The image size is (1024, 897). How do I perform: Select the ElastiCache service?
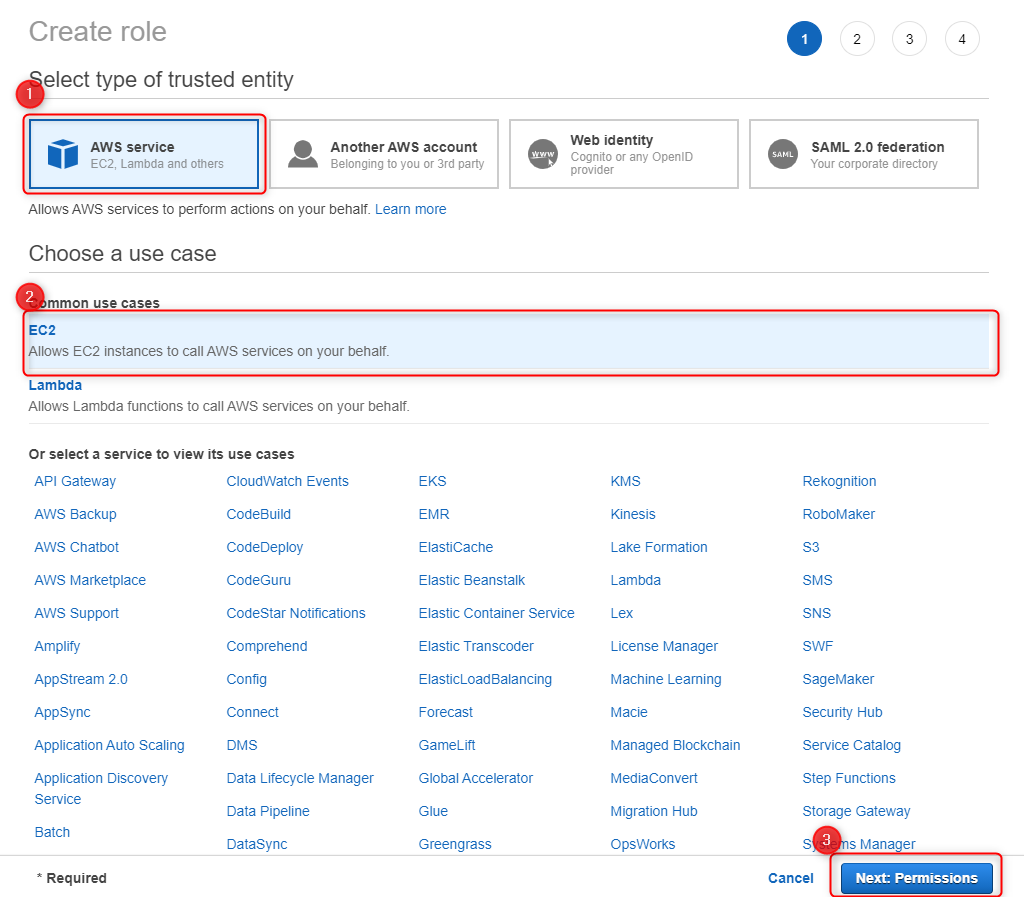pyautogui.click(x=456, y=547)
